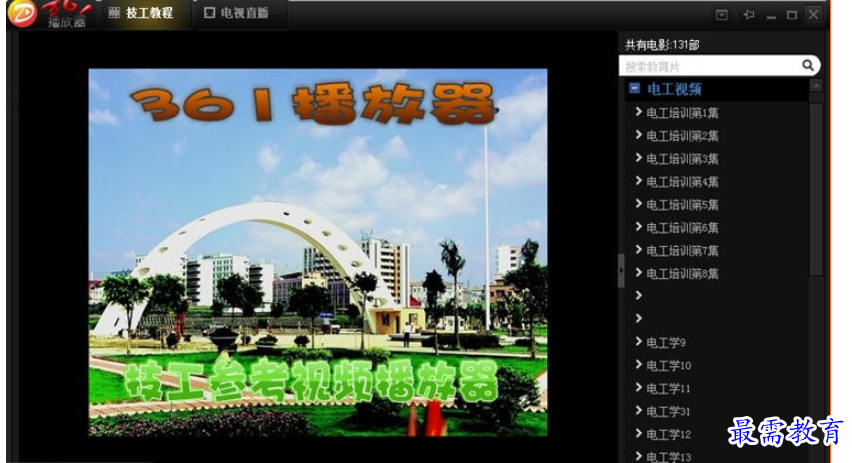Click the arrow beside 电工培训第8集

[639, 273]
